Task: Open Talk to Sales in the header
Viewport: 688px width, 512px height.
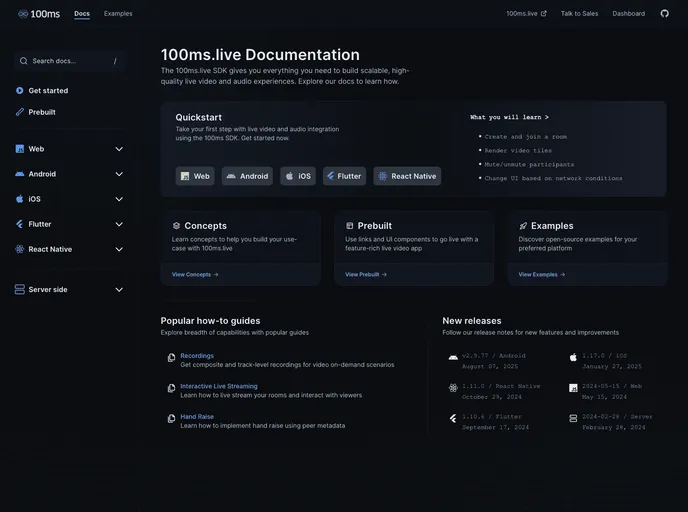Action: [579, 14]
